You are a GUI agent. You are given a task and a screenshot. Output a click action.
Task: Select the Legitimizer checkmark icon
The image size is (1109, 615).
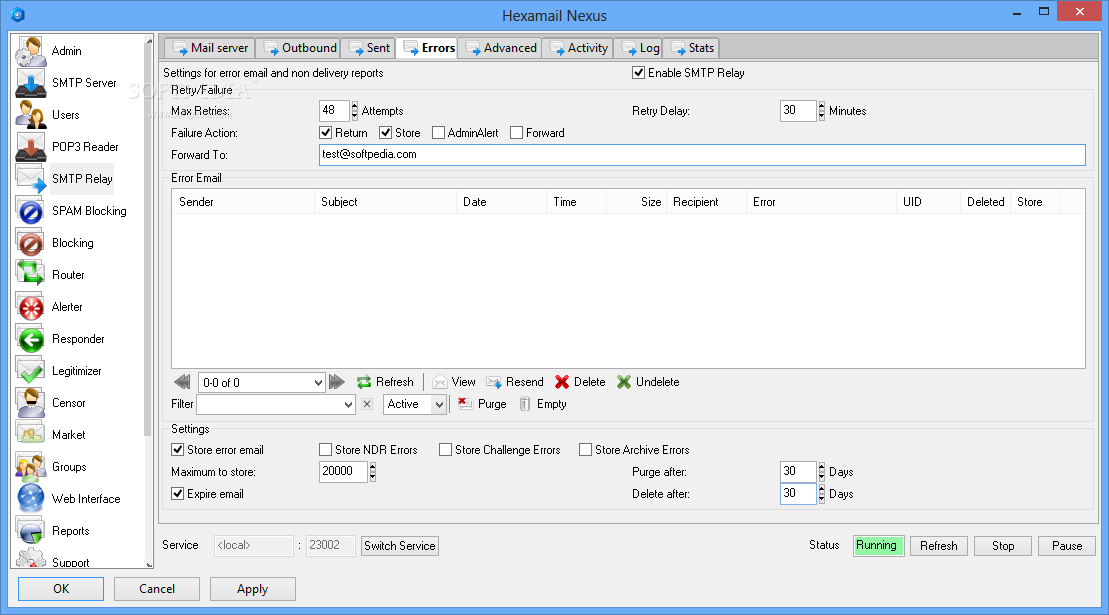[x=31, y=370]
